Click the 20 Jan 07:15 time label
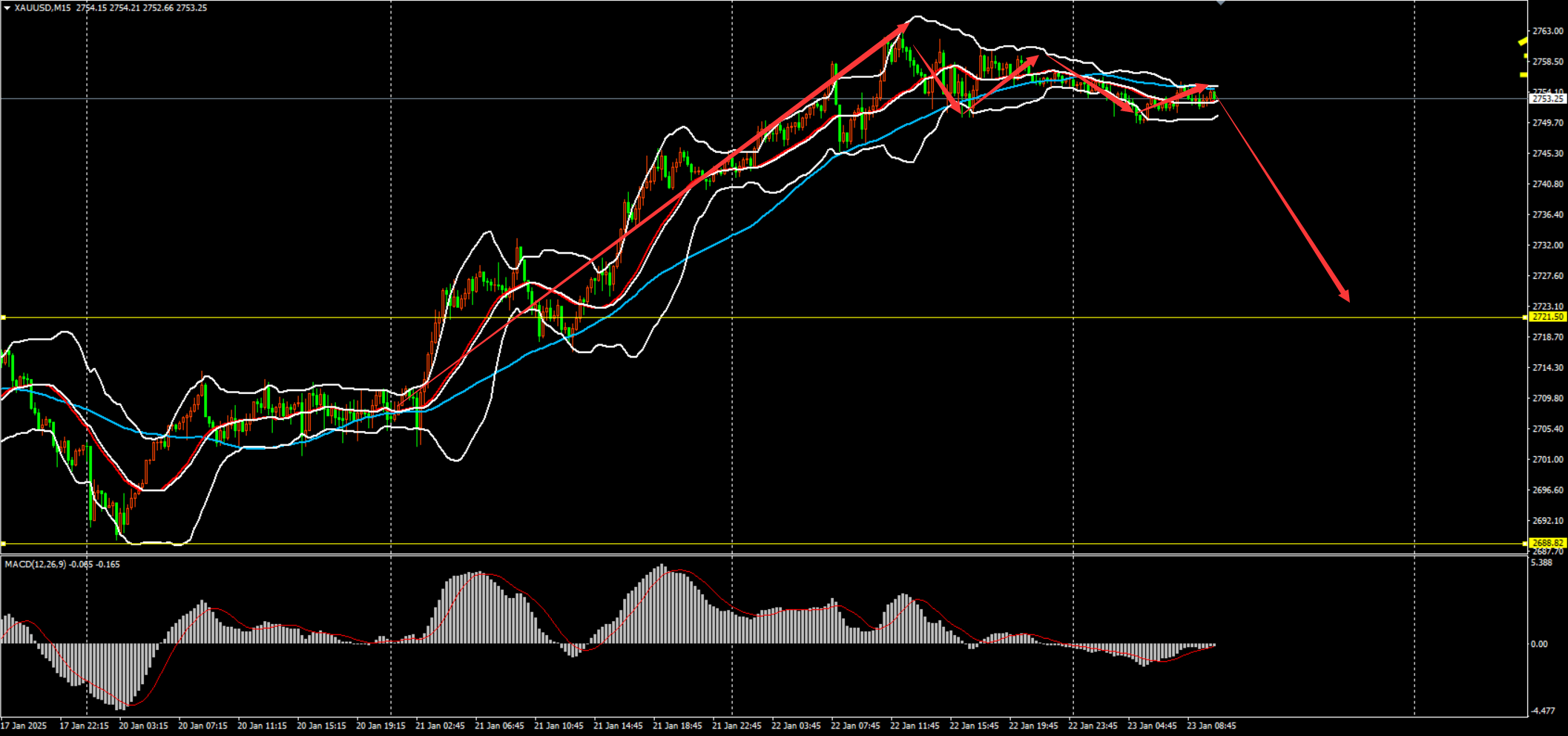This screenshot has height=736, width=1568. (x=202, y=726)
